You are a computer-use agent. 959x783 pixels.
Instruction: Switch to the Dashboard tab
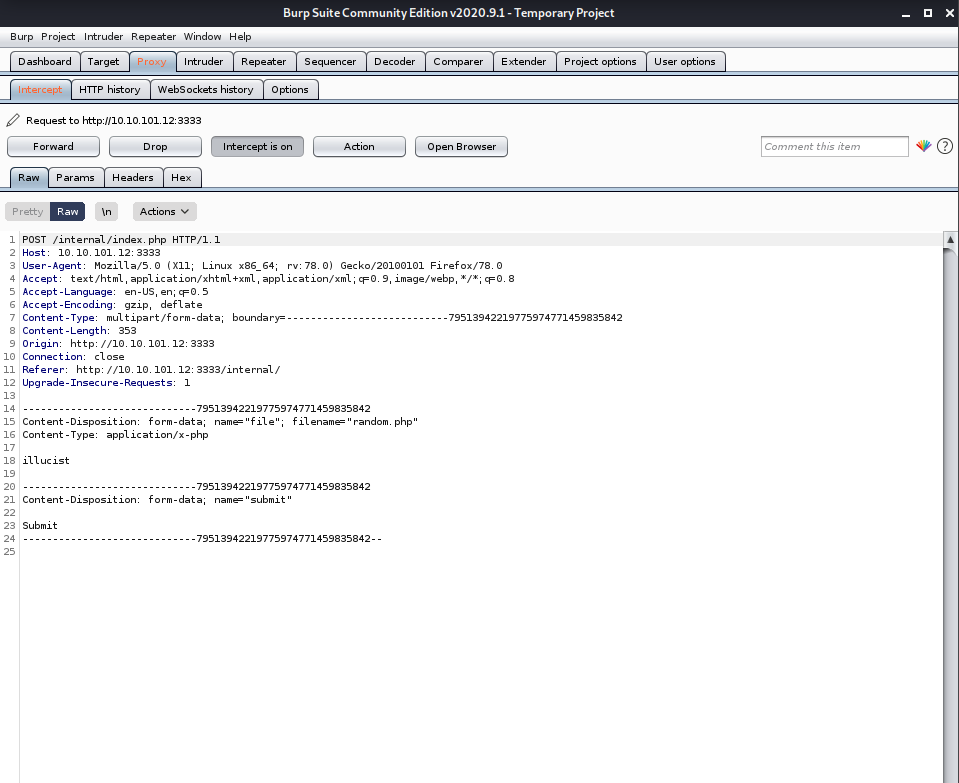[45, 62]
